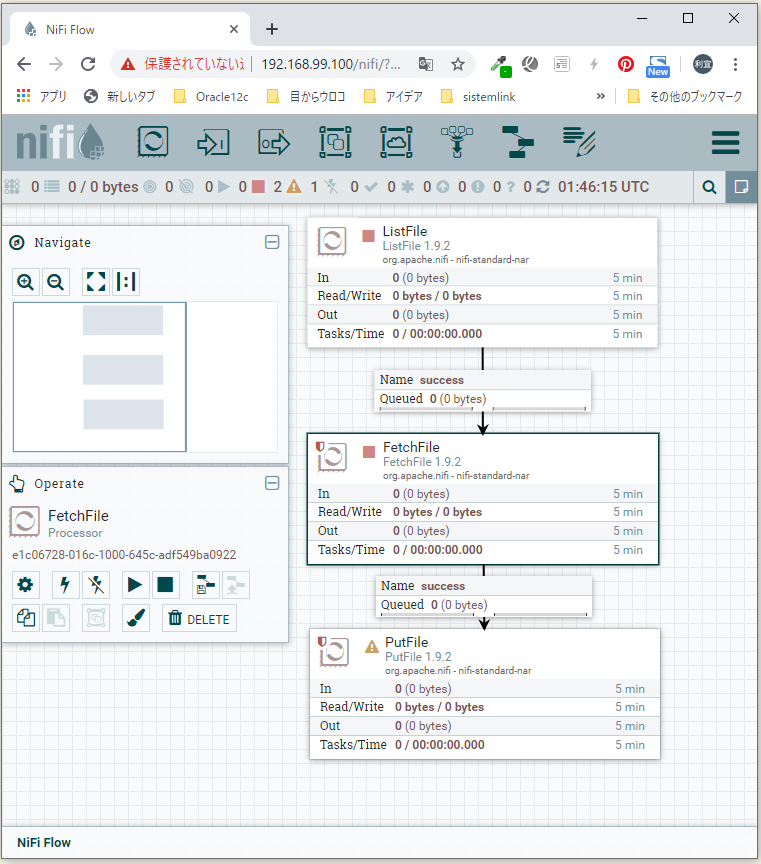The image size is (761, 864).
Task: Click the Chrome profile avatar
Action: point(703,64)
